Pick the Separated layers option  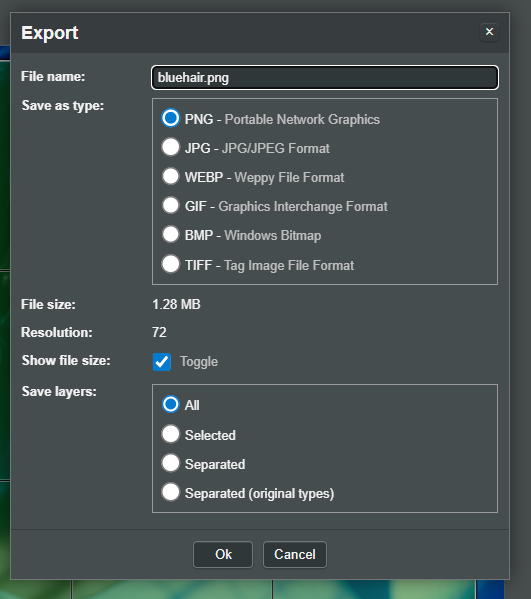click(x=170, y=463)
